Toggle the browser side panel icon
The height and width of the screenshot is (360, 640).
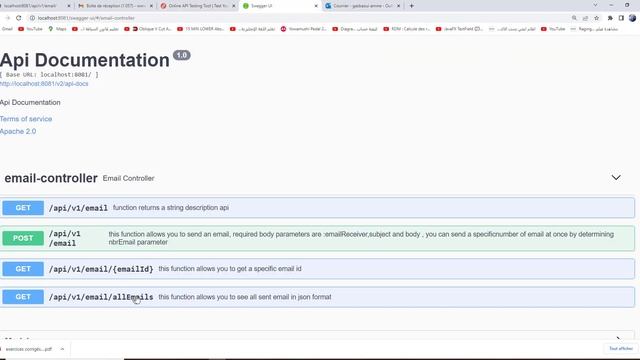point(621,18)
